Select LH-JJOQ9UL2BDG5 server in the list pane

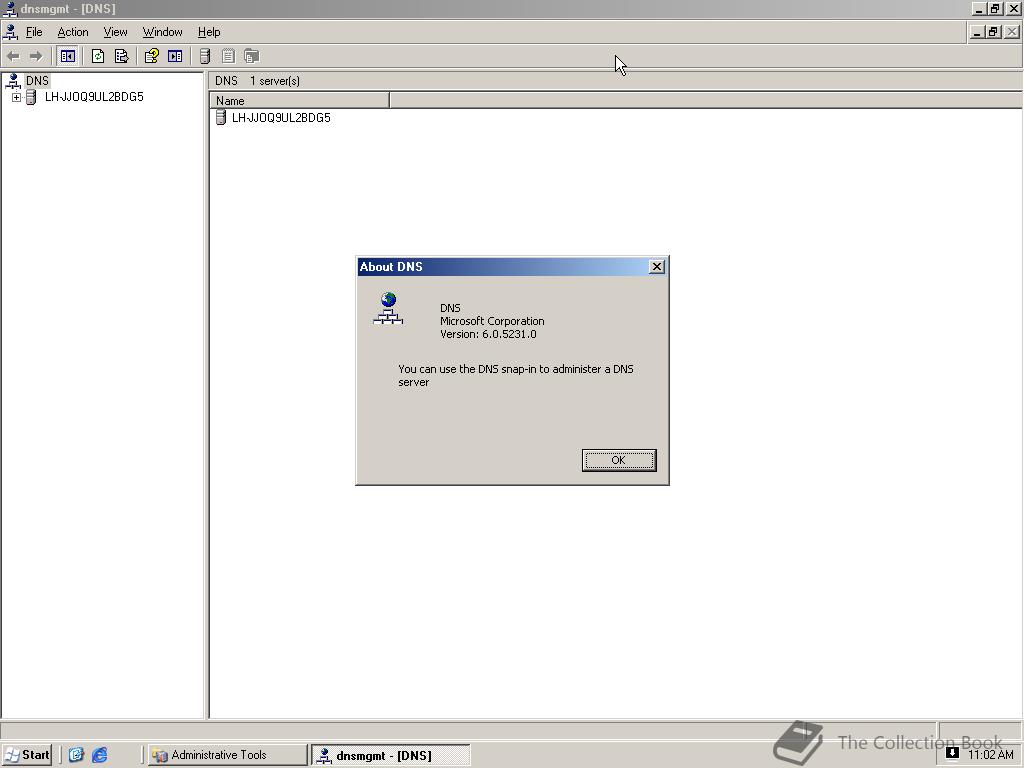[x=281, y=118]
